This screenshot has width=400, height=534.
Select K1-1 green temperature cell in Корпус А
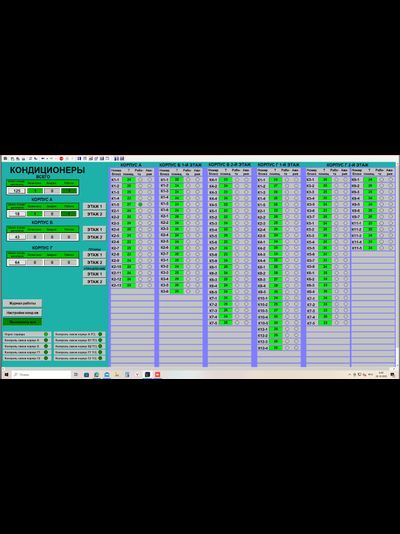tap(129, 179)
